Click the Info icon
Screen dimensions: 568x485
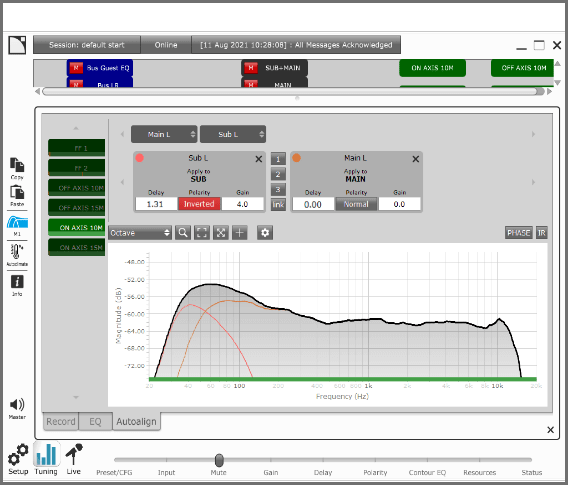17,282
